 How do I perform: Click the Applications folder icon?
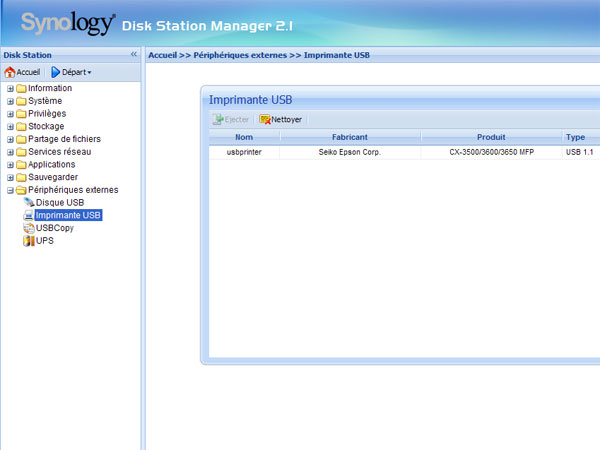[21, 165]
